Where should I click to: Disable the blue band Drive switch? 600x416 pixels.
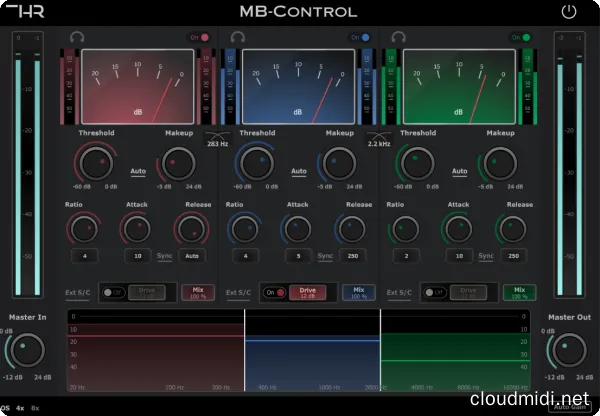click(275, 293)
